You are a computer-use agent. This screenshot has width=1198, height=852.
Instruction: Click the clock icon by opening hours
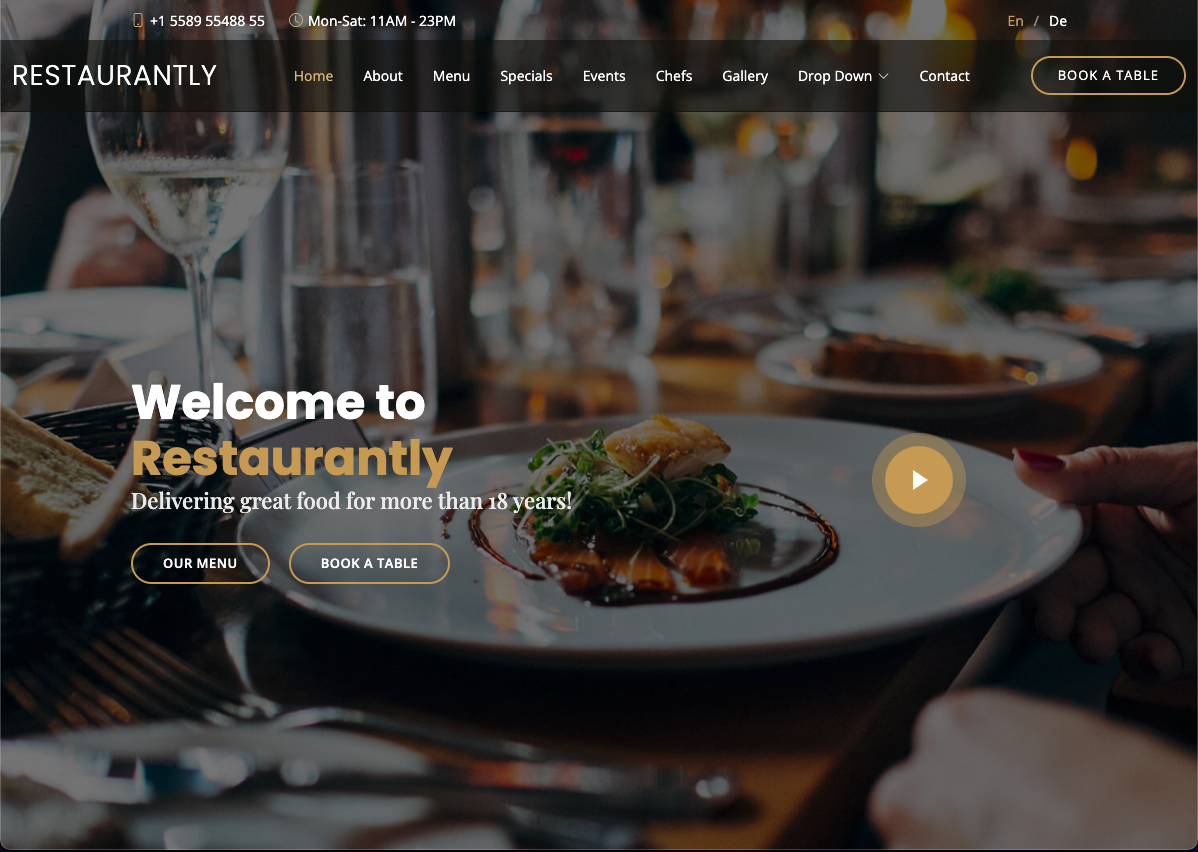(296, 21)
